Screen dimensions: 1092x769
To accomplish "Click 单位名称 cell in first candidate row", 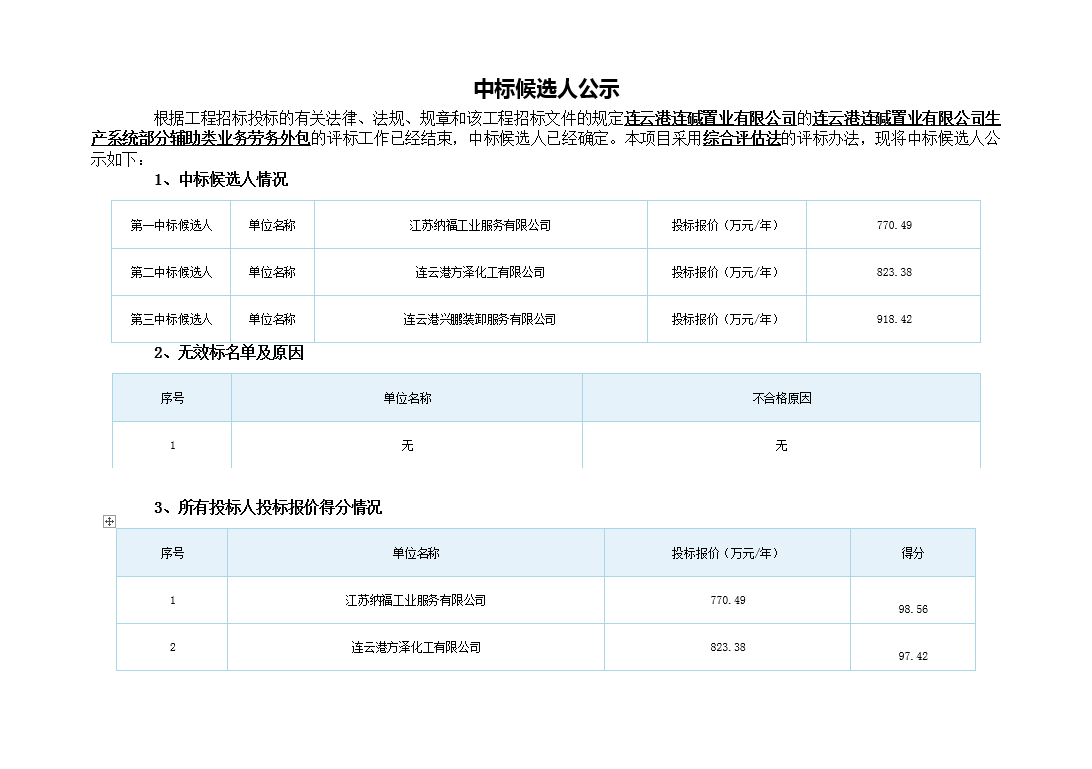I will pos(272,225).
